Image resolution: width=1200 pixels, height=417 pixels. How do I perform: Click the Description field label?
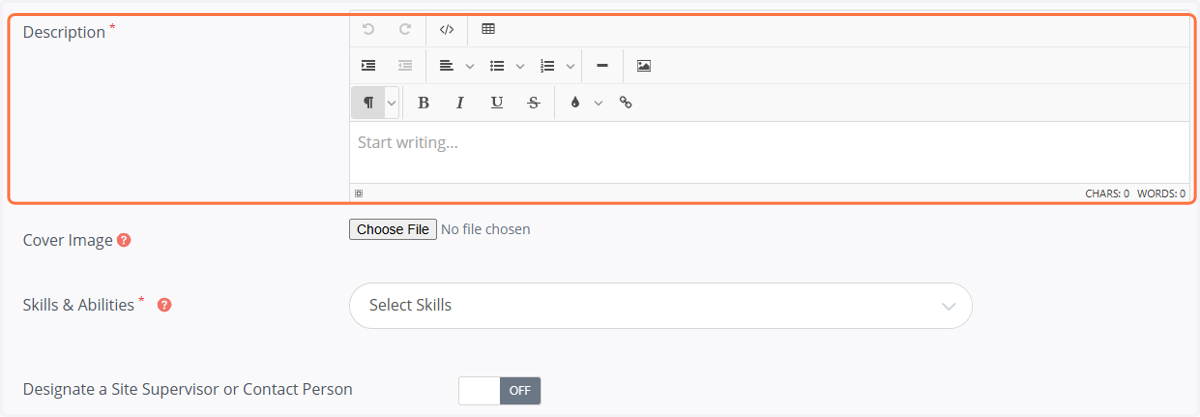[64, 32]
